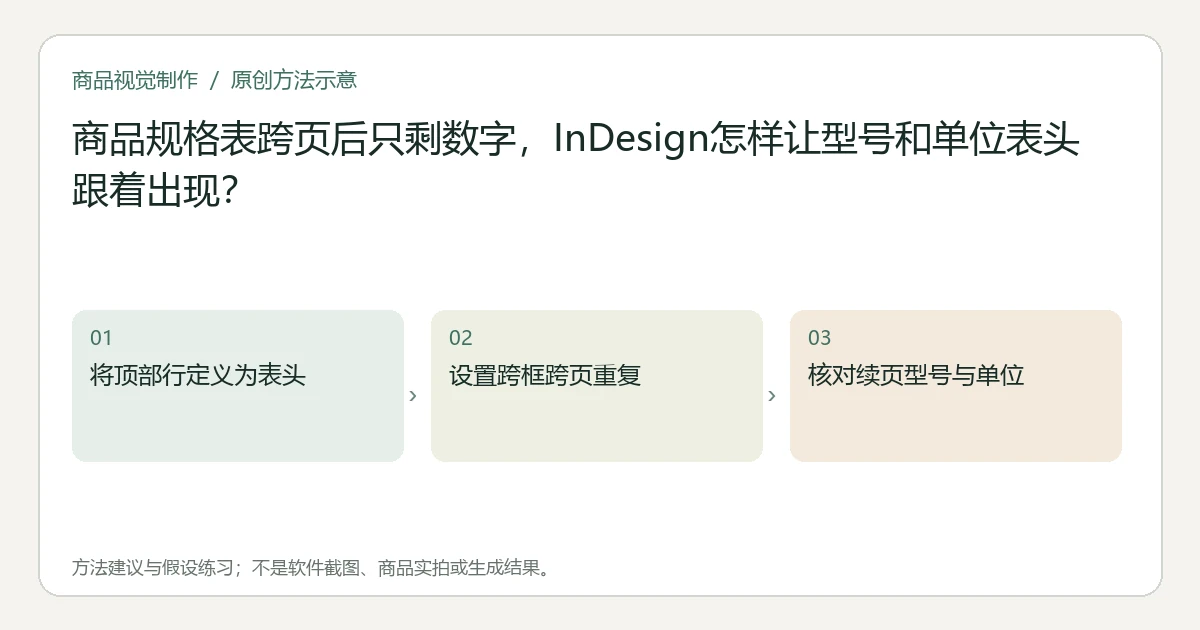The width and height of the screenshot is (1200, 630).
Task: Click the 商品视觉制作 breadcrumb
Action: click(x=135, y=80)
